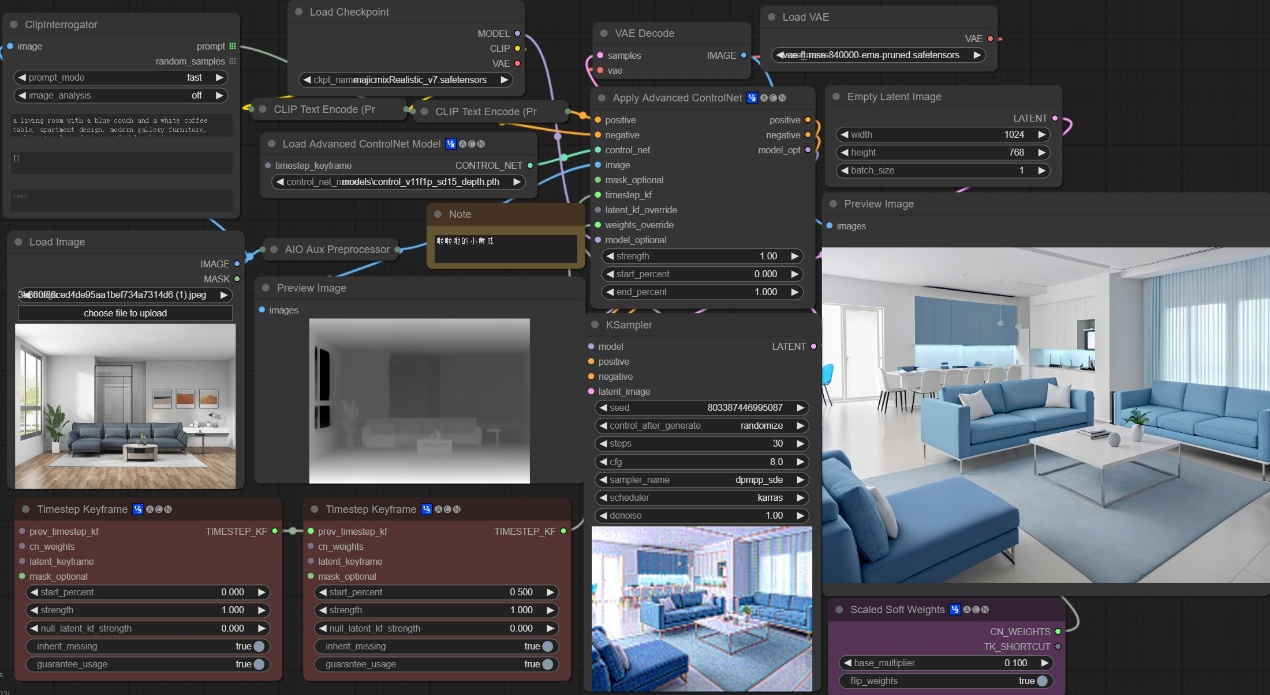Click the choose file to upload button
The height and width of the screenshot is (695, 1270).
coord(125,313)
